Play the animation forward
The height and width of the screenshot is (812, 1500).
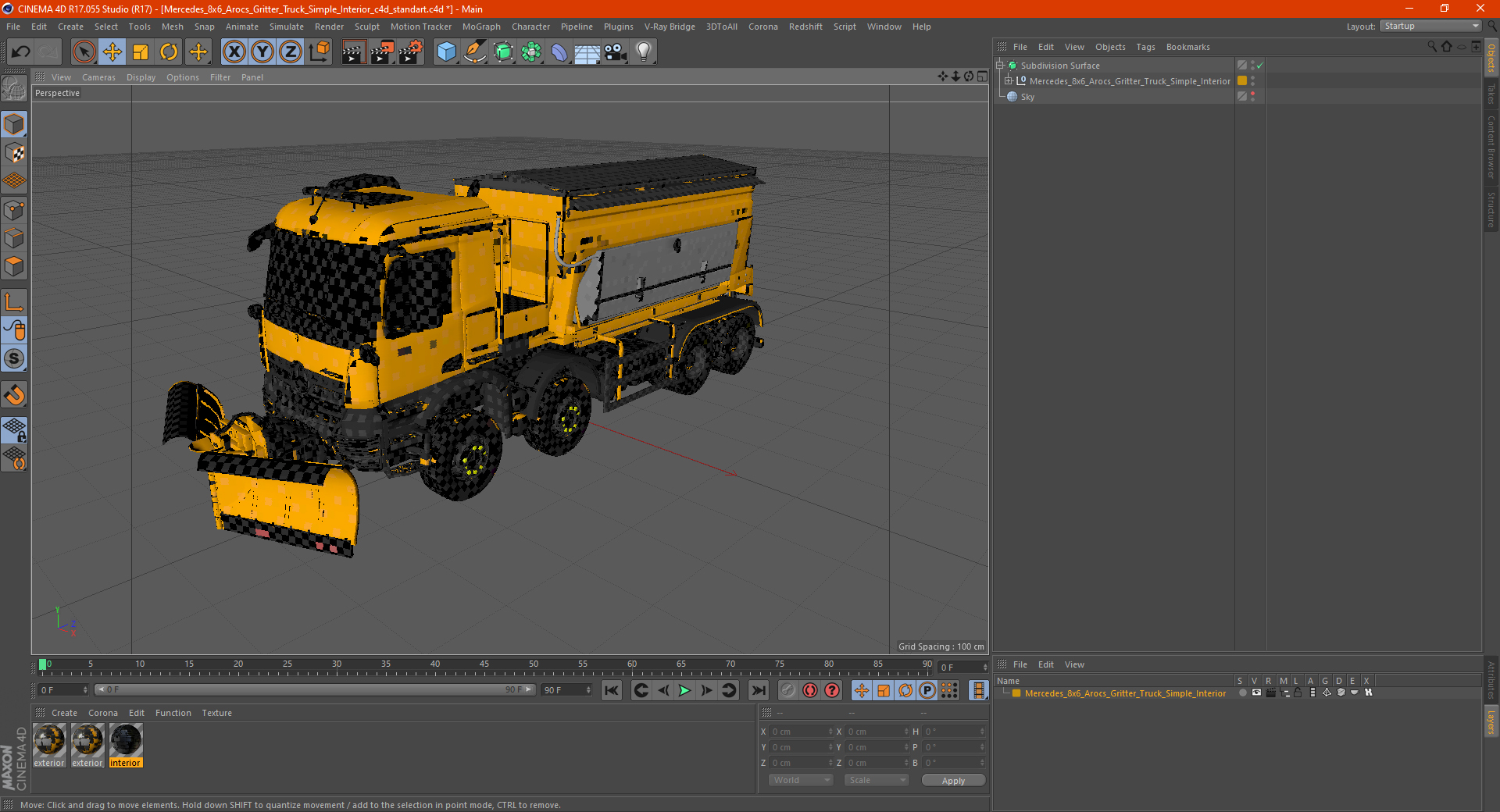click(684, 690)
